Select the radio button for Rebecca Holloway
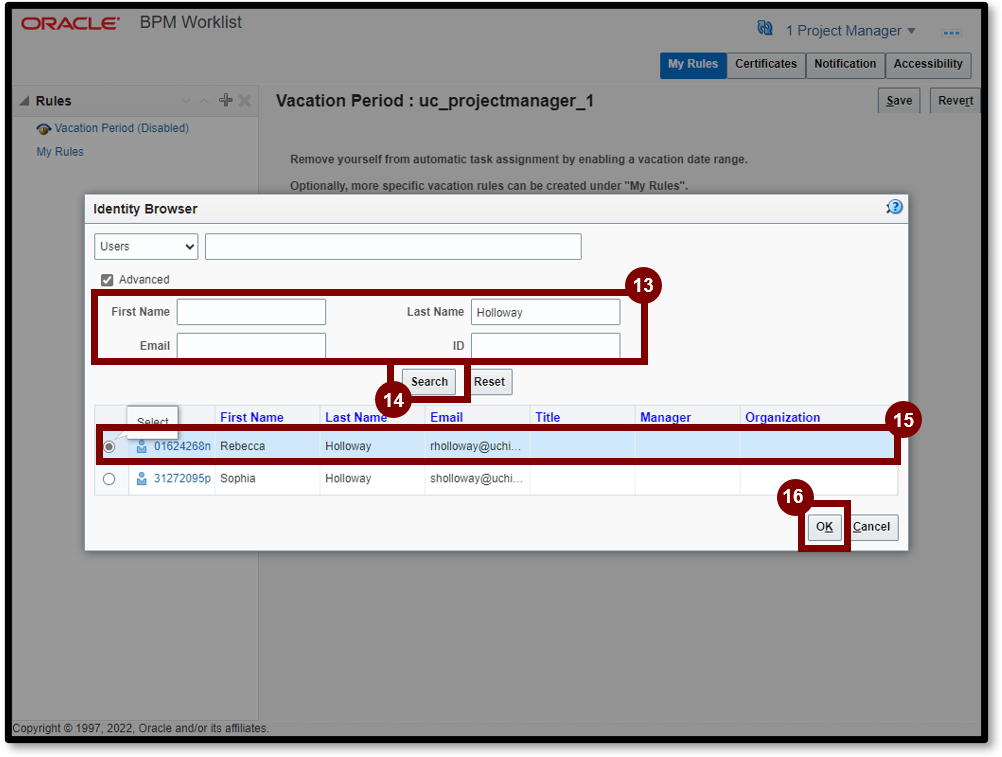 point(109,447)
